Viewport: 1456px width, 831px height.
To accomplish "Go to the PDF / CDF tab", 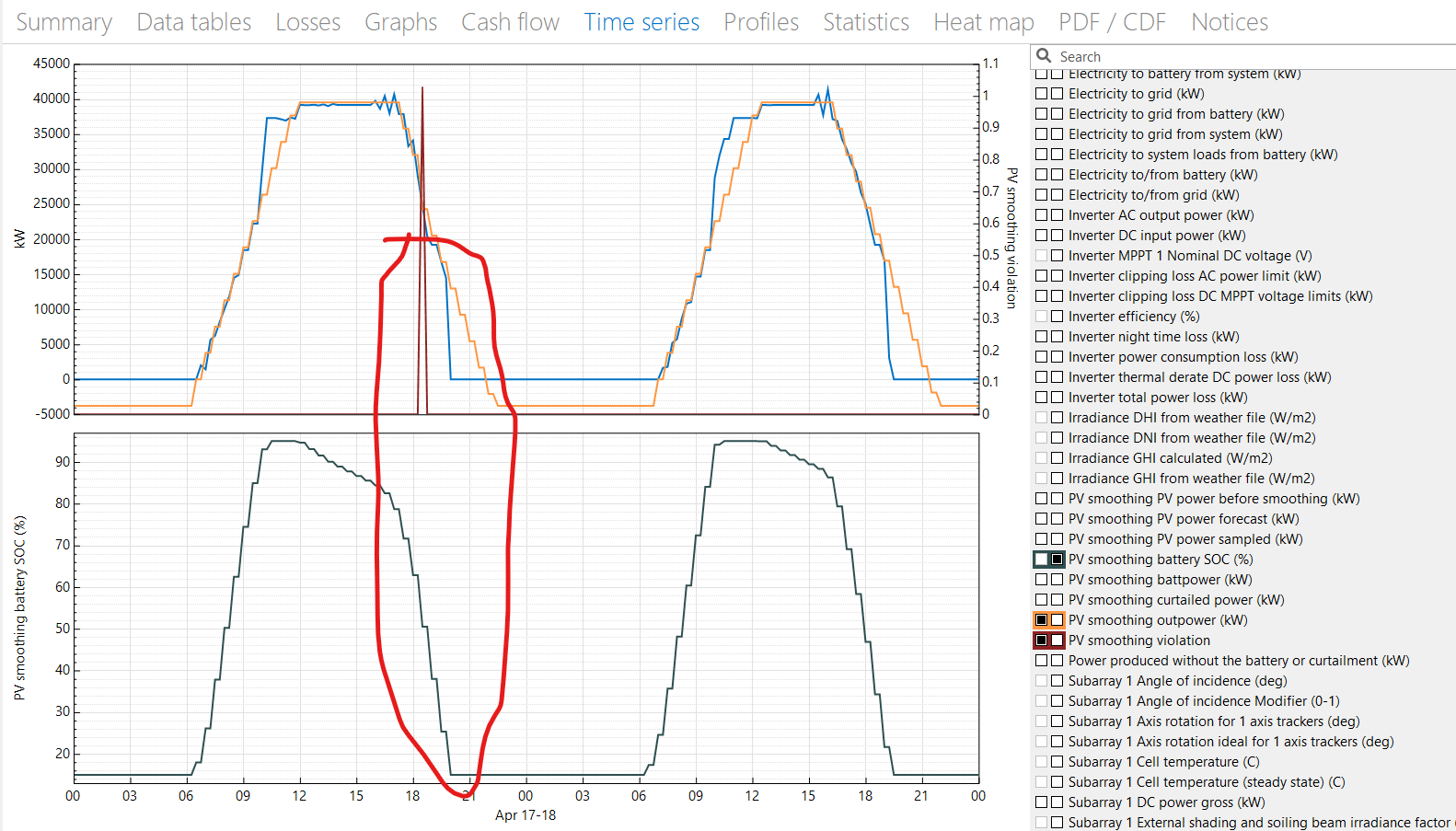I will tap(1112, 22).
